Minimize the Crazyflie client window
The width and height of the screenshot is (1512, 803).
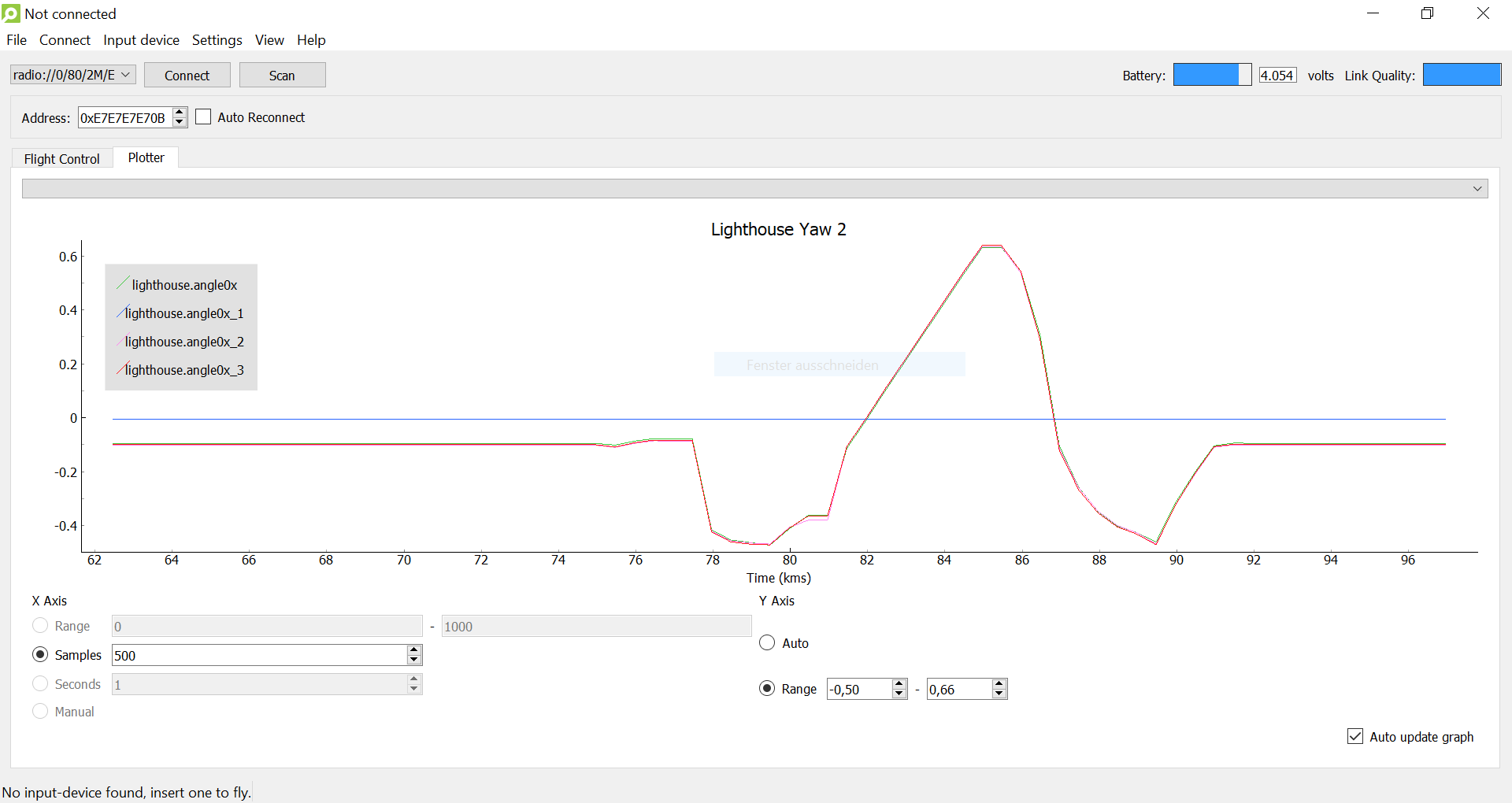tap(1373, 13)
